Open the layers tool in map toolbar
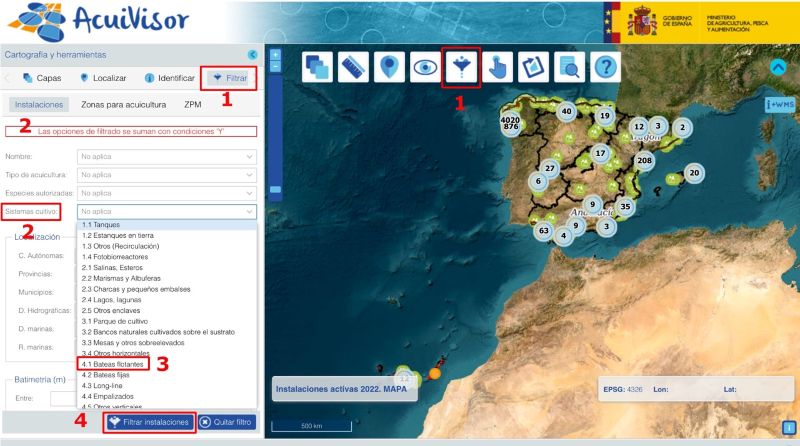This screenshot has height=446, width=800. [319, 67]
